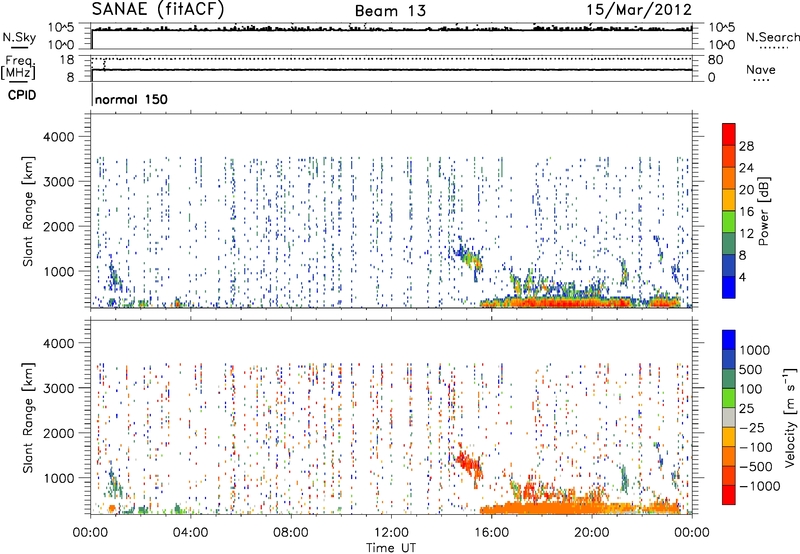The image size is (800, 554).
Task: Click the 4 label on power colorbar
Action: coord(742,277)
